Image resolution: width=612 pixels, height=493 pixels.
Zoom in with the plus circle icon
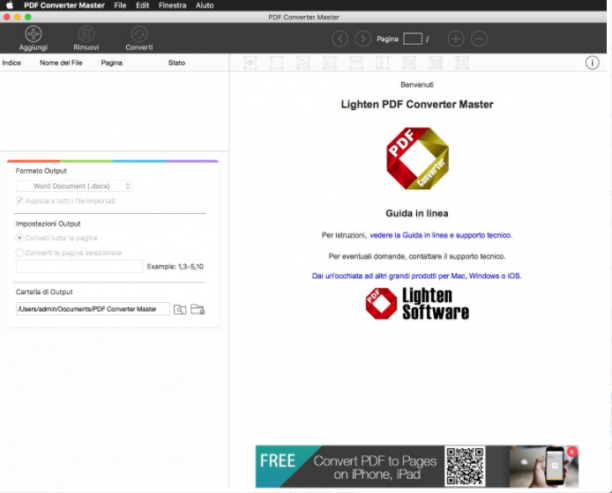tap(456, 39)
